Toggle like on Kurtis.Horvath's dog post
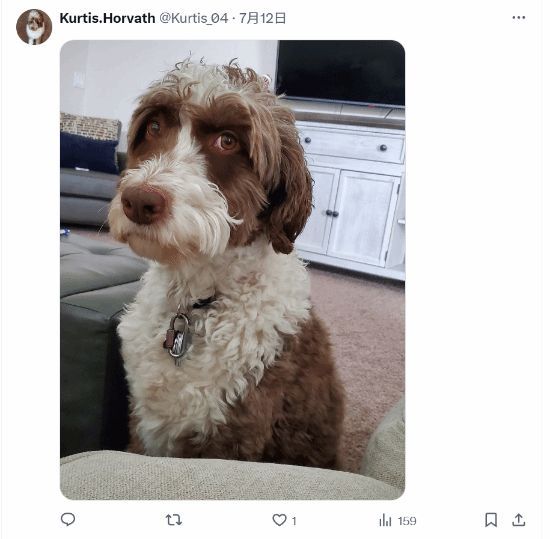The width and height of the screenshot is (550, 539). (x=279, y=520)
